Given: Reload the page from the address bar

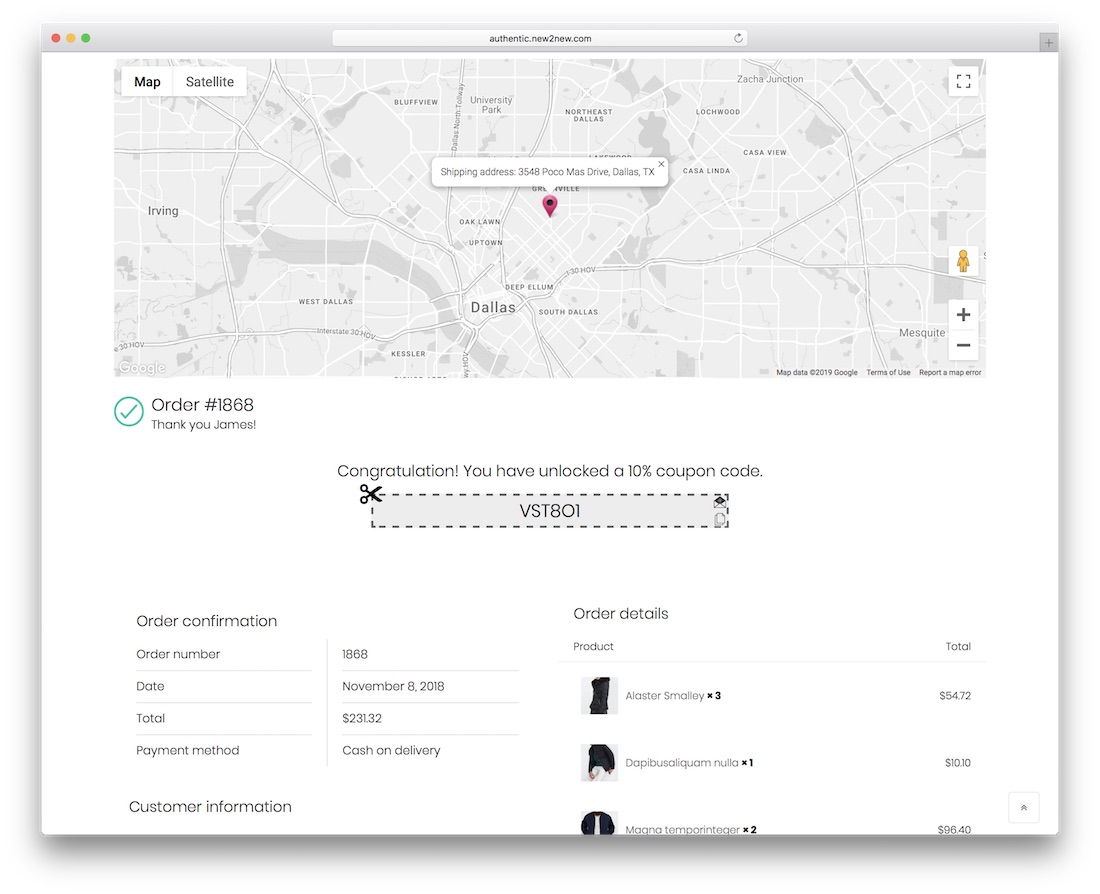Looking at the screenshot, I should pyautogui.click(x=738, y=38).
